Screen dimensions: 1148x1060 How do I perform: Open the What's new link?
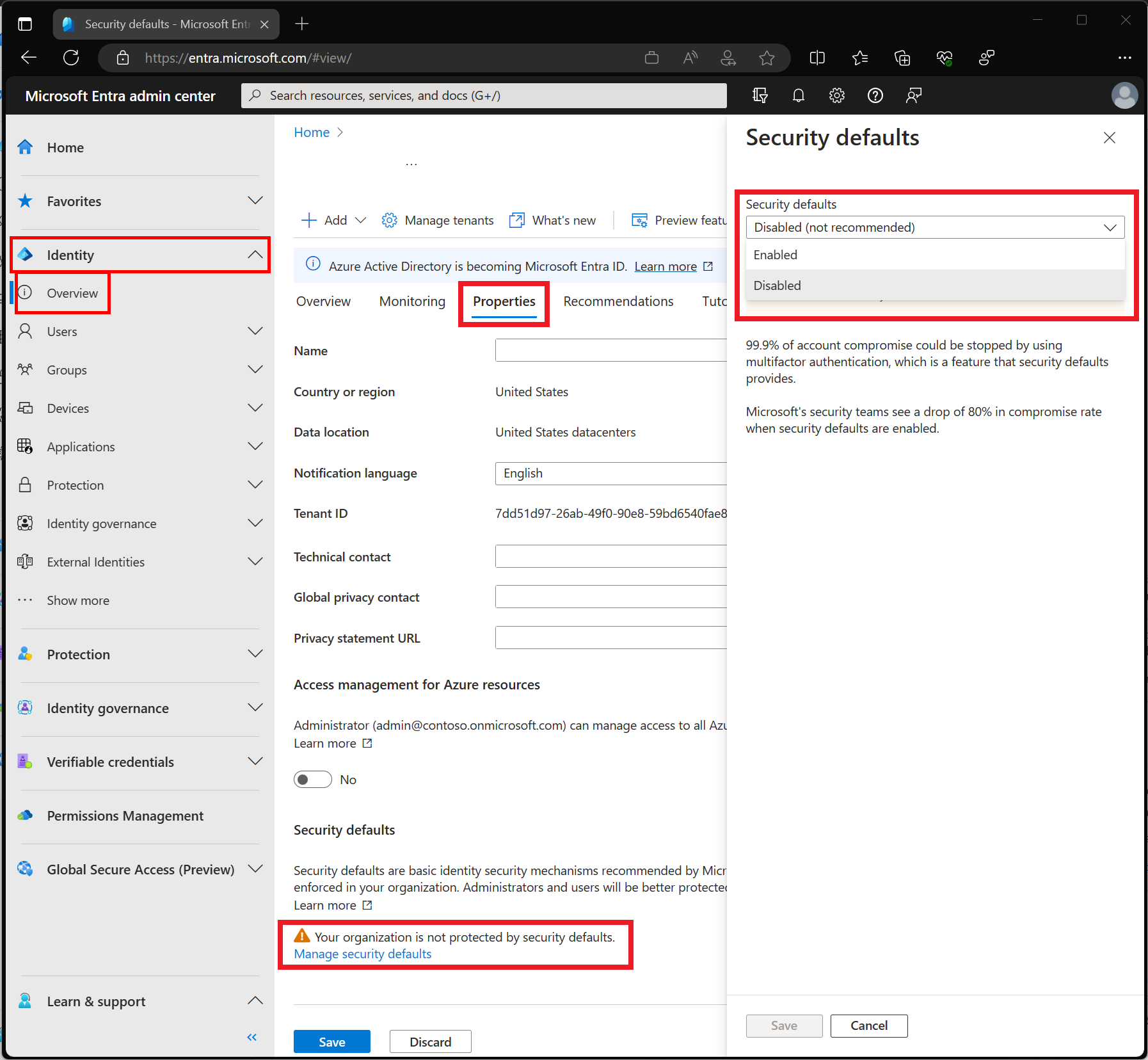[553, 220]
